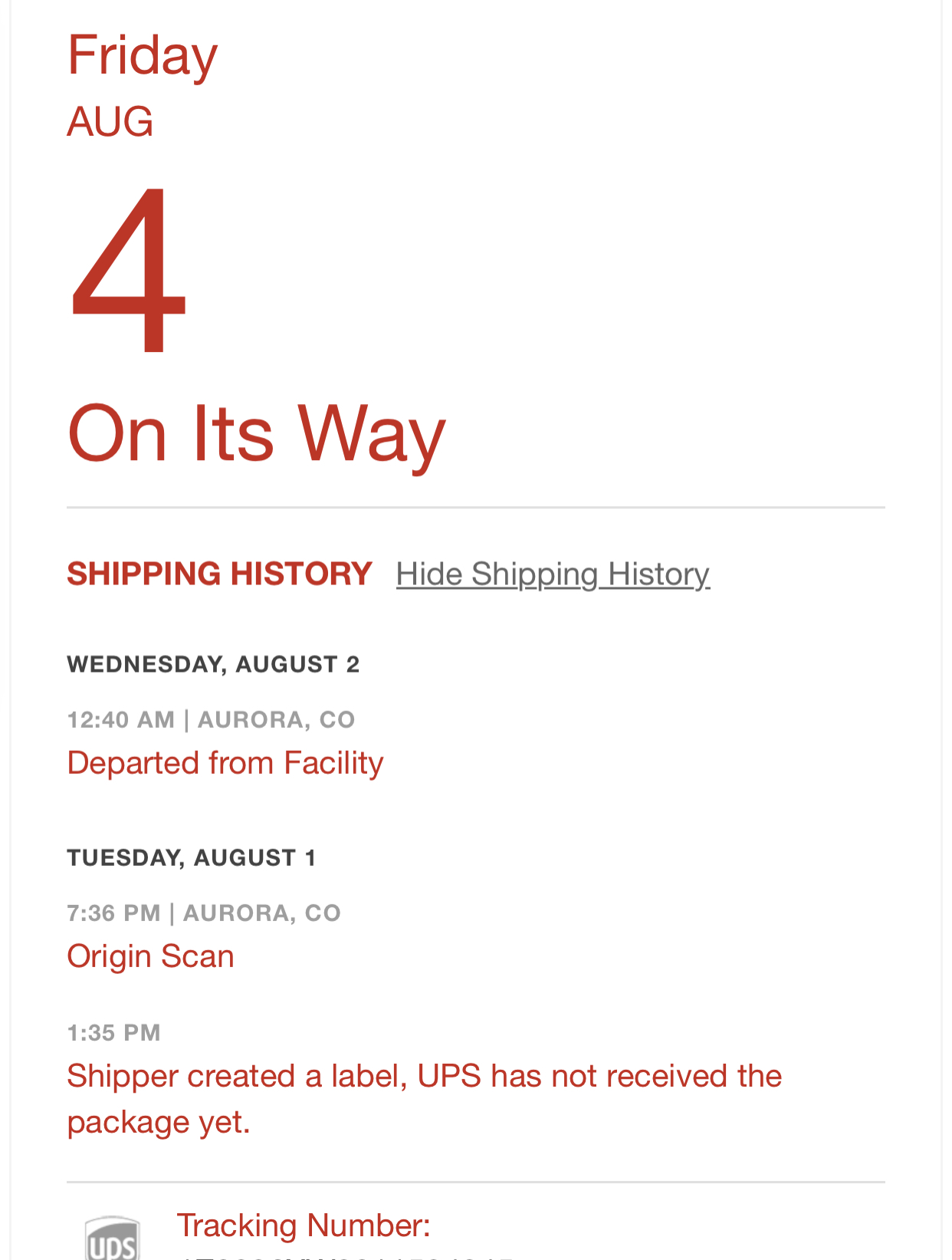Screen dimensions: 952x1260
Task: Tap the SHIPPING HISTORY heading
Action: [x=219, y=574]
